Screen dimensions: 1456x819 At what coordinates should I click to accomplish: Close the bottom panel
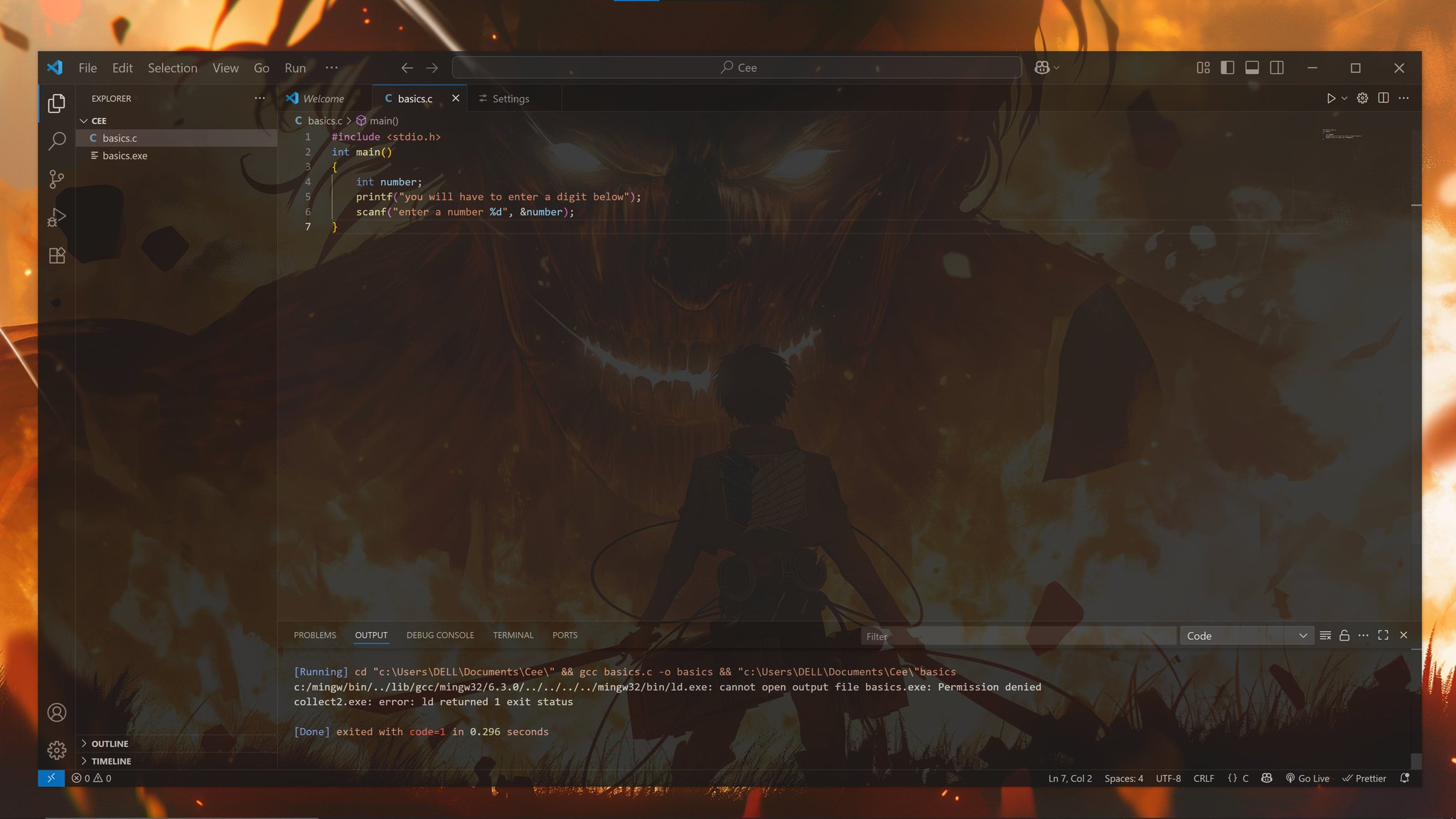coord(1403,635)
